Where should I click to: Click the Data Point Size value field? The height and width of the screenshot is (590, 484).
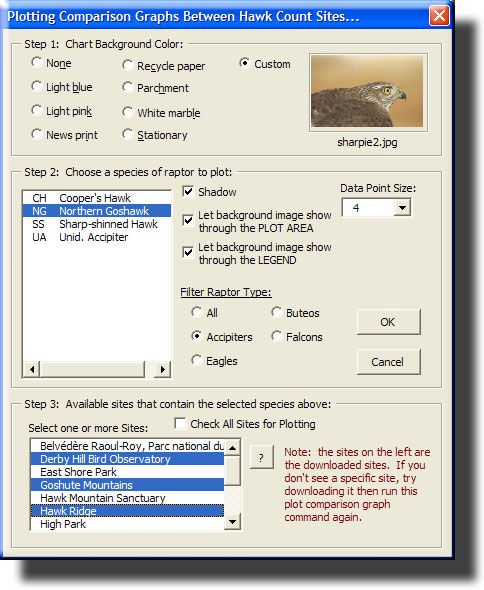point(368,208)
